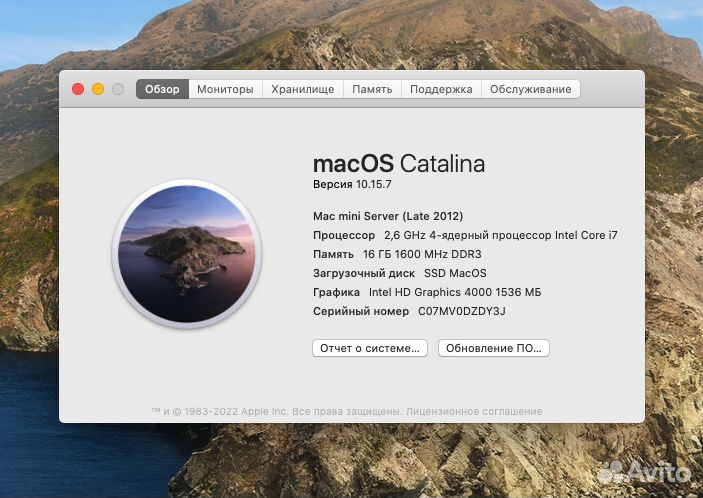This screenshot has height=498, width=703.
Task: Click the Загрузочный диск label
Action: point(364,273)
